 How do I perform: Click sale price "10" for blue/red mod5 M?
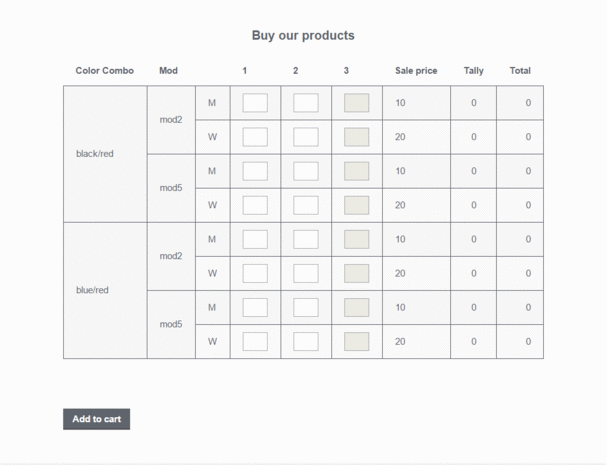[400, 307]
